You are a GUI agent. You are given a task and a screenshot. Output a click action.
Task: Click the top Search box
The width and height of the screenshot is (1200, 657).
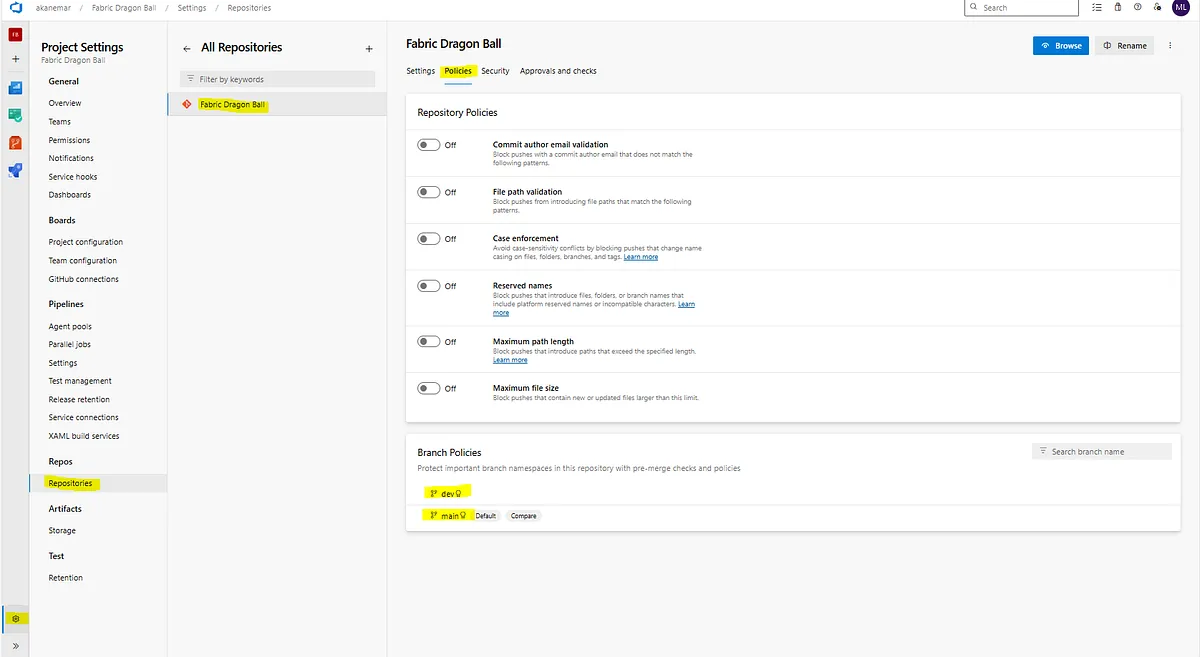pyautogui.click(x=1021, y=8)
